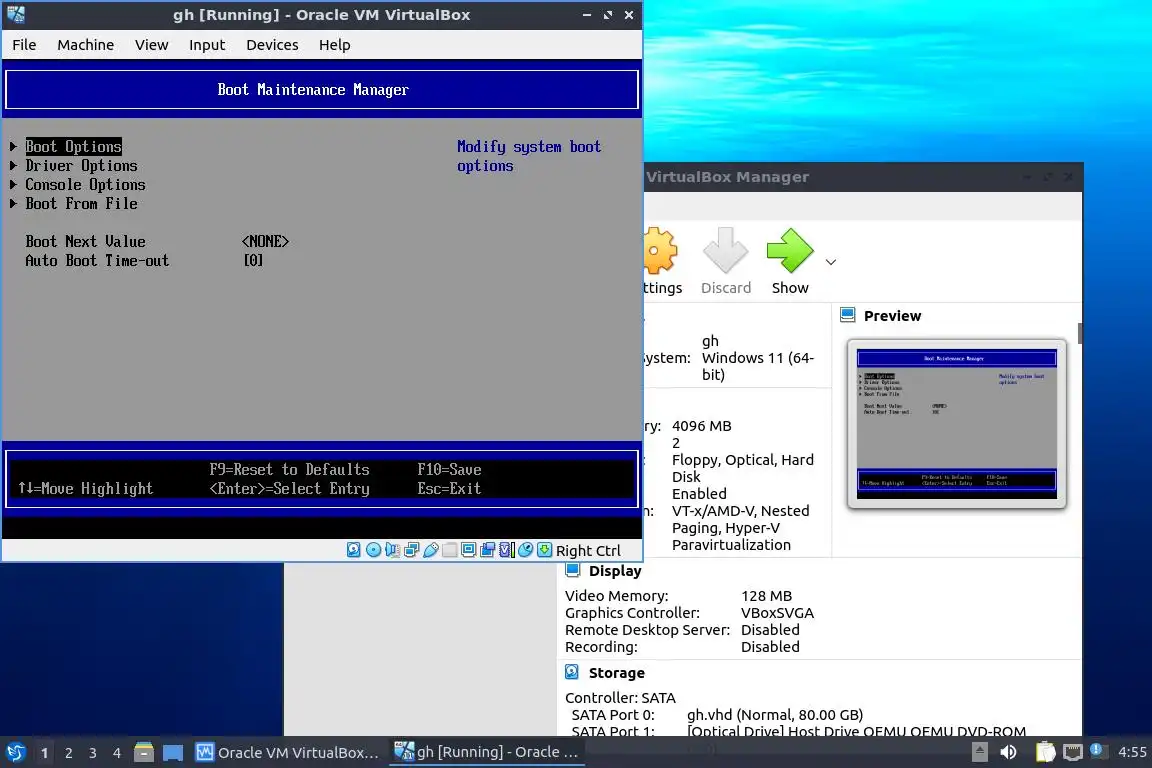Image resolution: width=1152 pixels, height=768 pixels.
Task: Click VBoxSVGA graphics controller value
Action: point(777,612)
